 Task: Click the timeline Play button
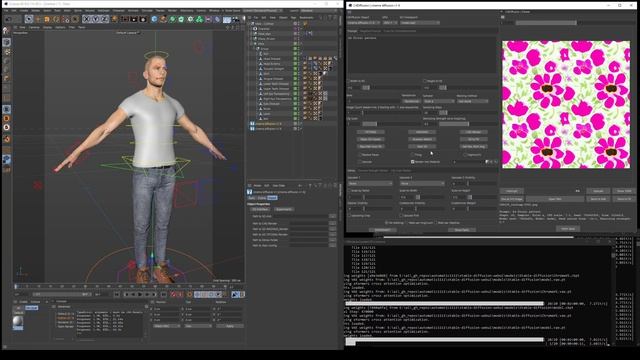[140, 294]
